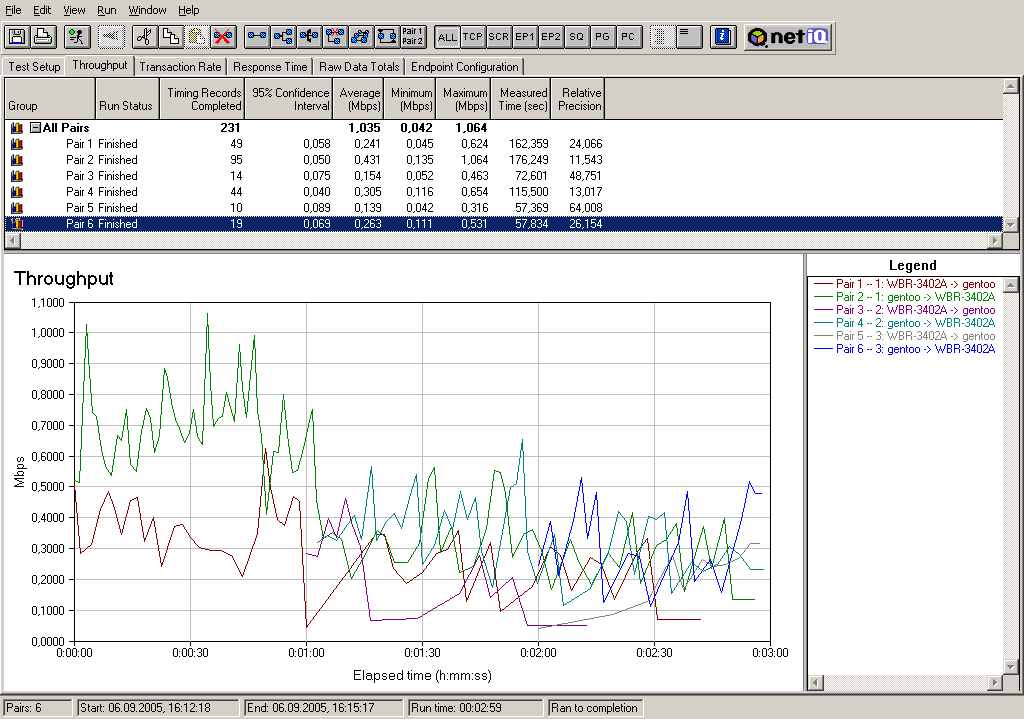Click the Print icon in toolbar

click(x=42, y=37)
